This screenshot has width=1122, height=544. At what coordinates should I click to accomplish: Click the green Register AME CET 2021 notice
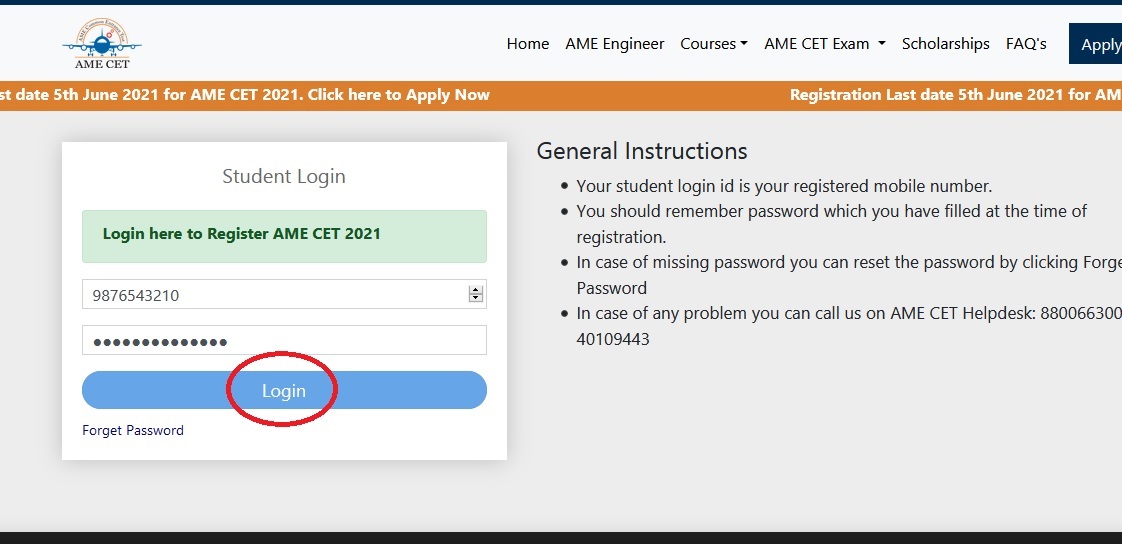[x=284, y=236]
